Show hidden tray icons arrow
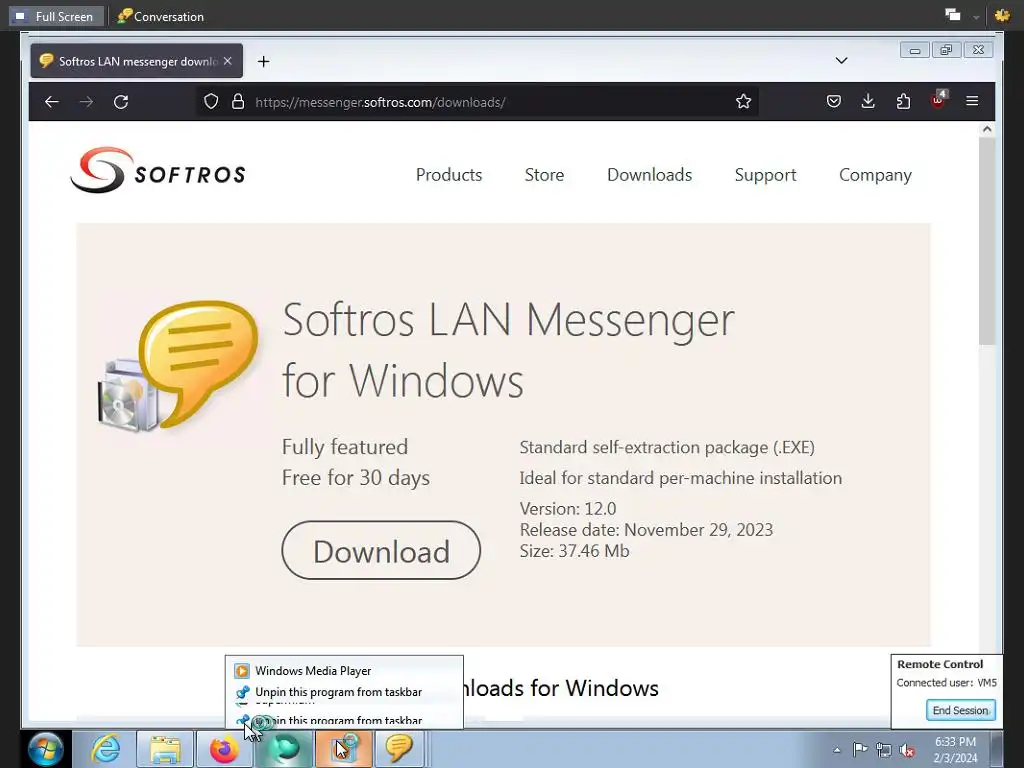This screenshot has height=768, width=1024. click(837, 750)
